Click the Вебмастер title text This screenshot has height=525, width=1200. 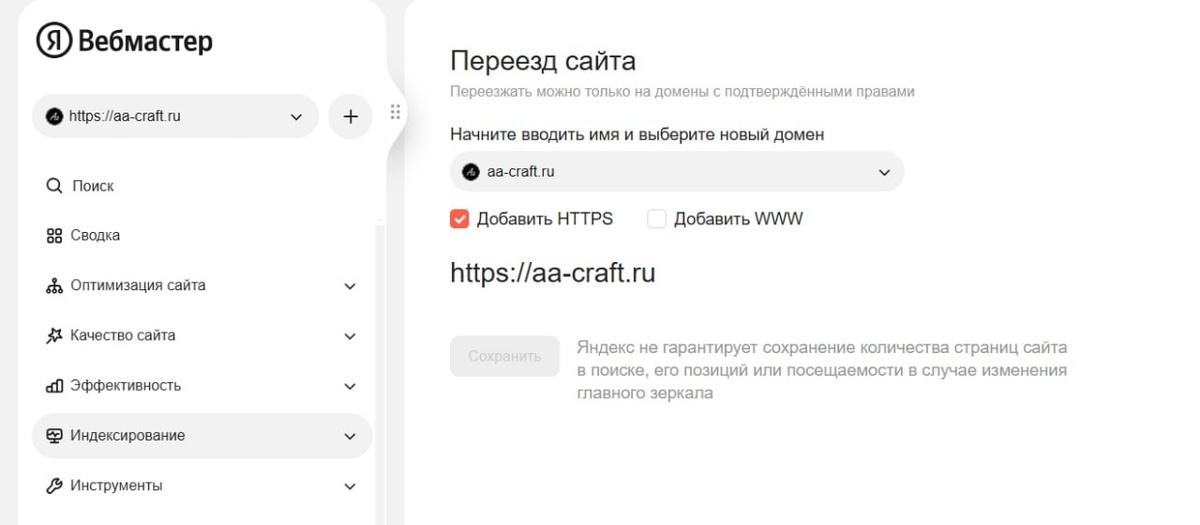(x=145, y=42)
